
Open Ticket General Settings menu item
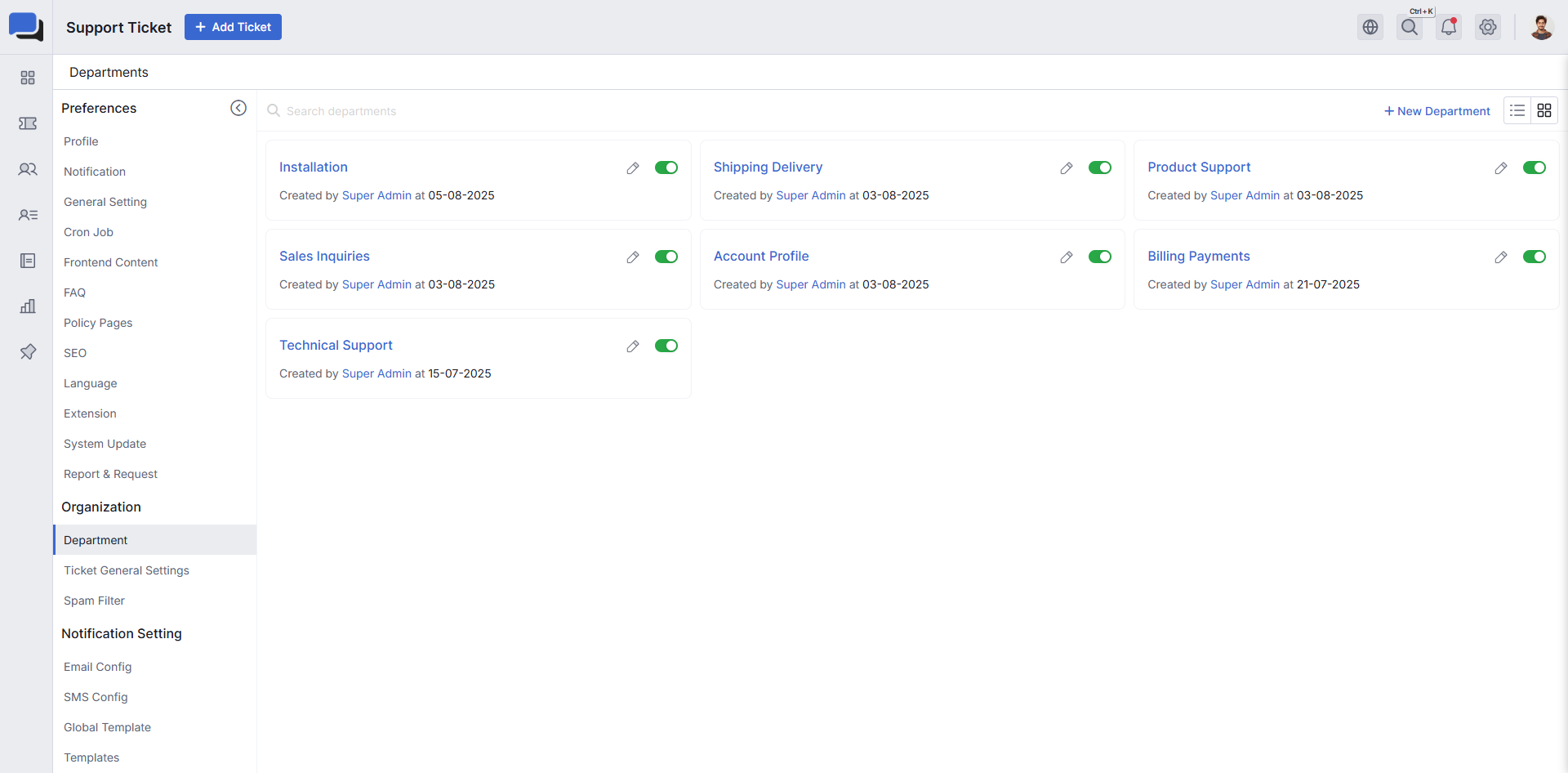127,570
